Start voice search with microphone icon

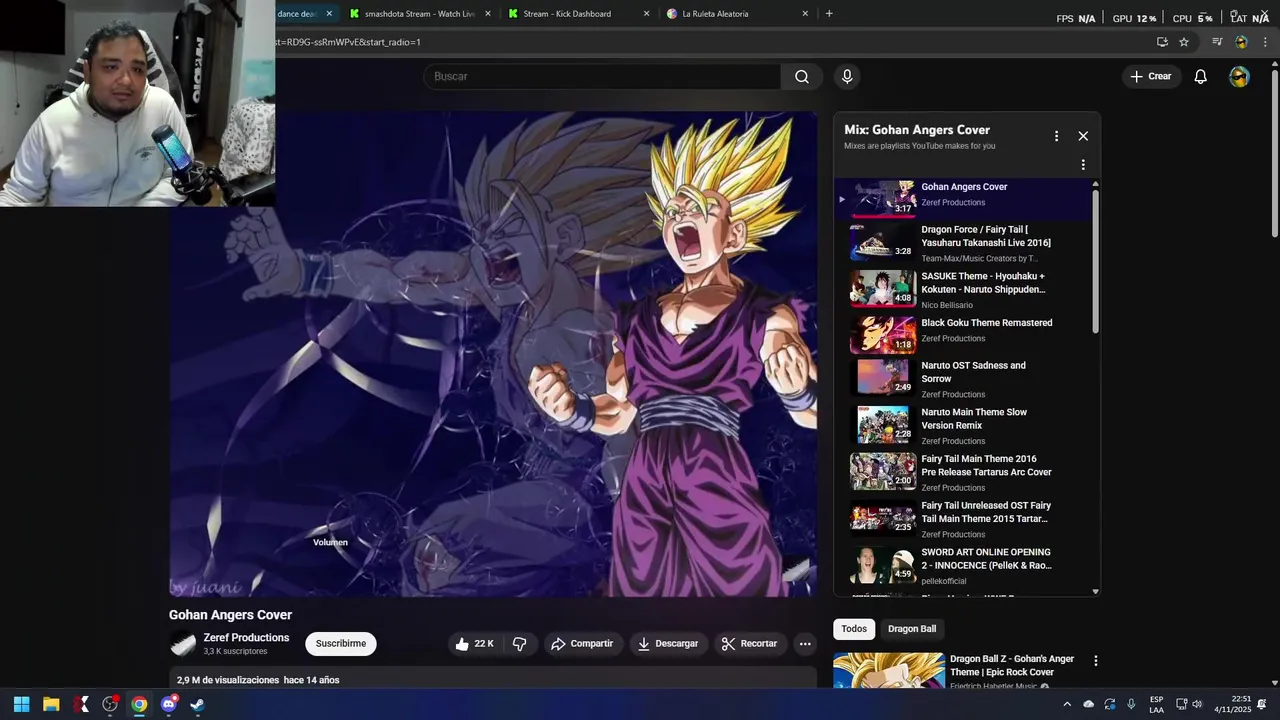point(847,77)
